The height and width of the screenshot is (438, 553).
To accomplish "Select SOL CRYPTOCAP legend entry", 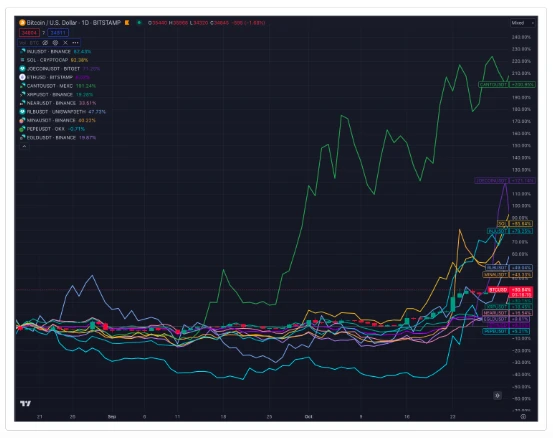I will (54, 60).
